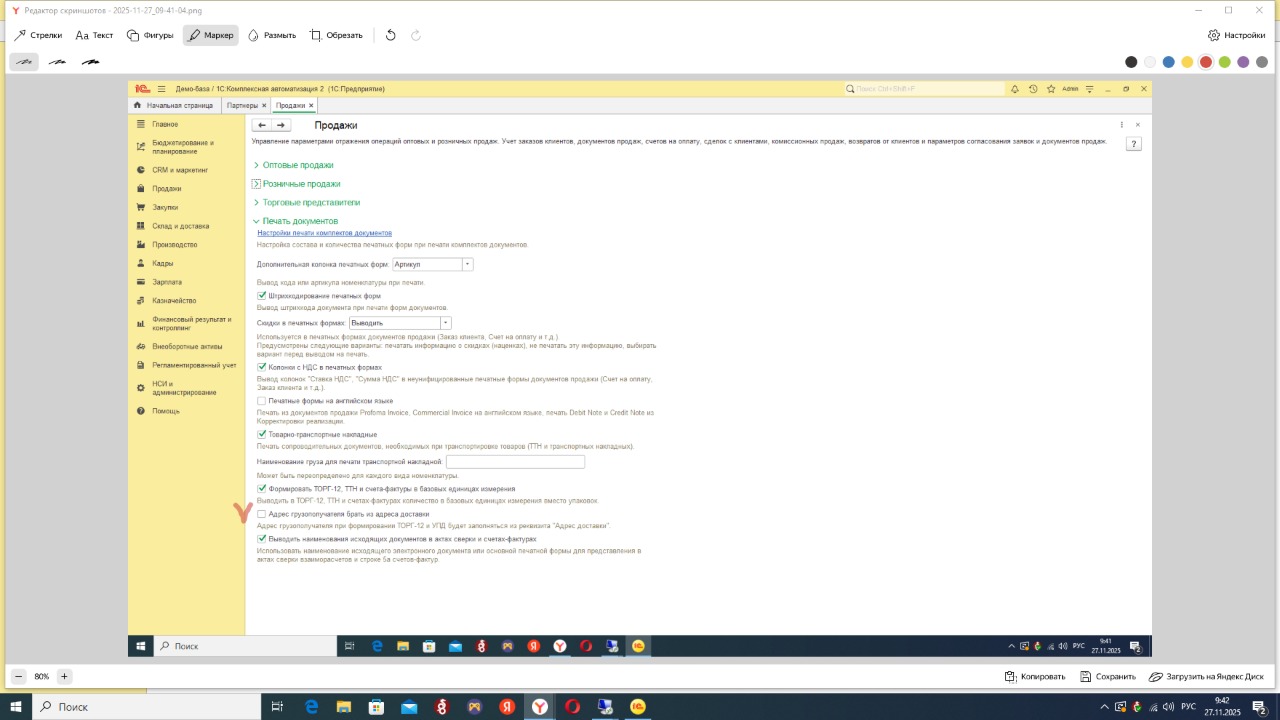Open Task View on the taskbar
Viewport: 1280px width, 720px height.
(x=278, y=707)
